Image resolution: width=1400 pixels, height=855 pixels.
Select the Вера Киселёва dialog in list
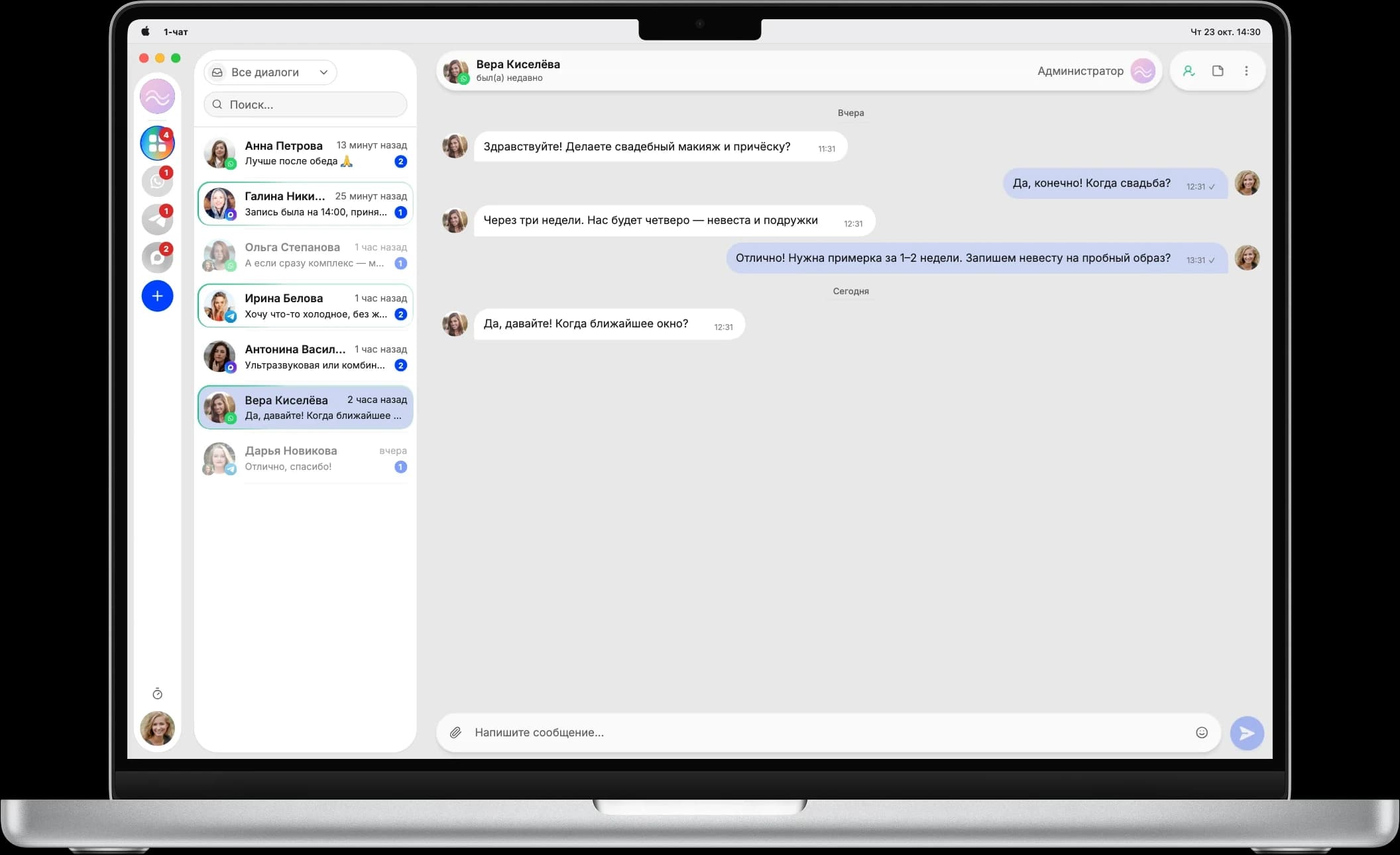pos(306,408)
